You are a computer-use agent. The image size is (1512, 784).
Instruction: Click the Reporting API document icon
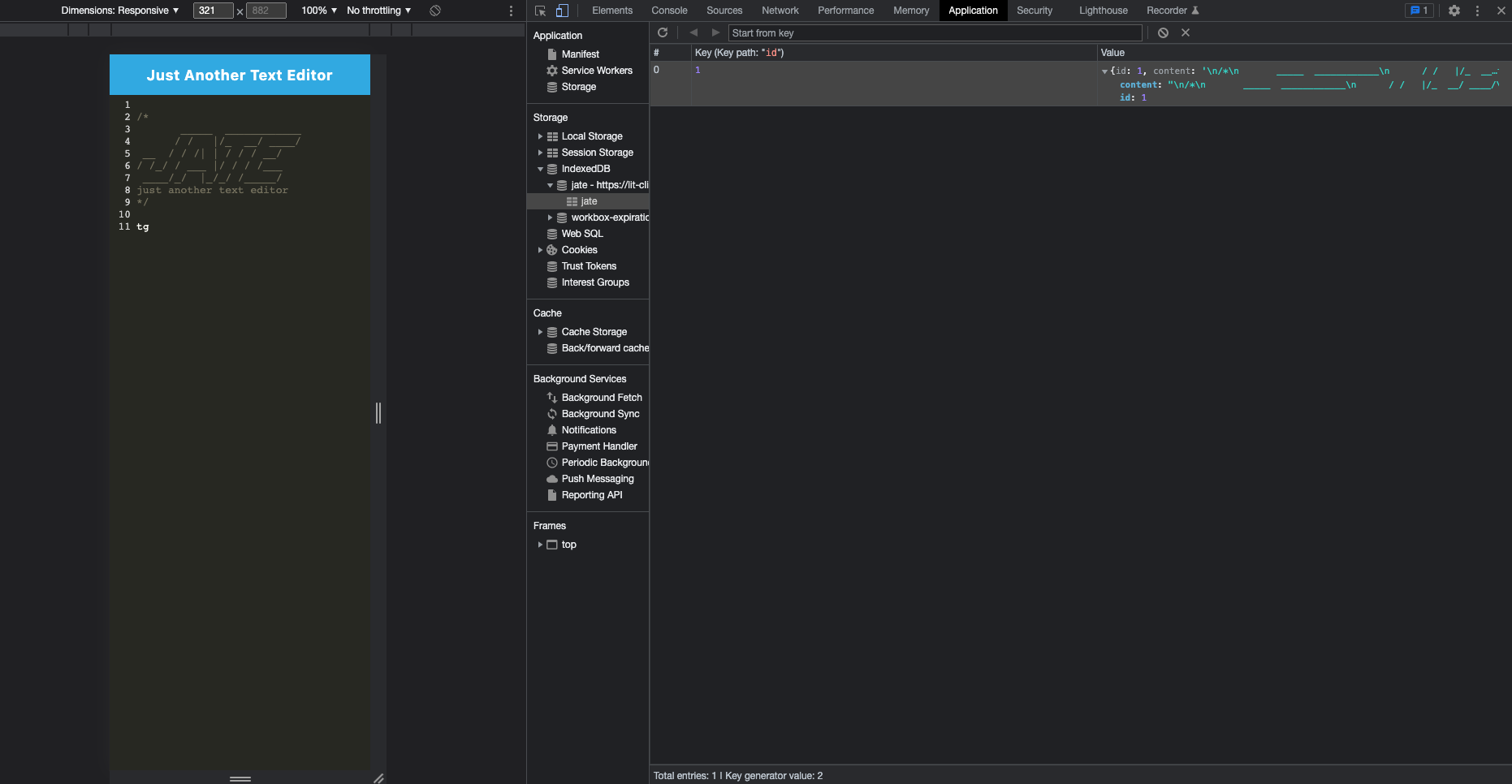pos(552,495)
